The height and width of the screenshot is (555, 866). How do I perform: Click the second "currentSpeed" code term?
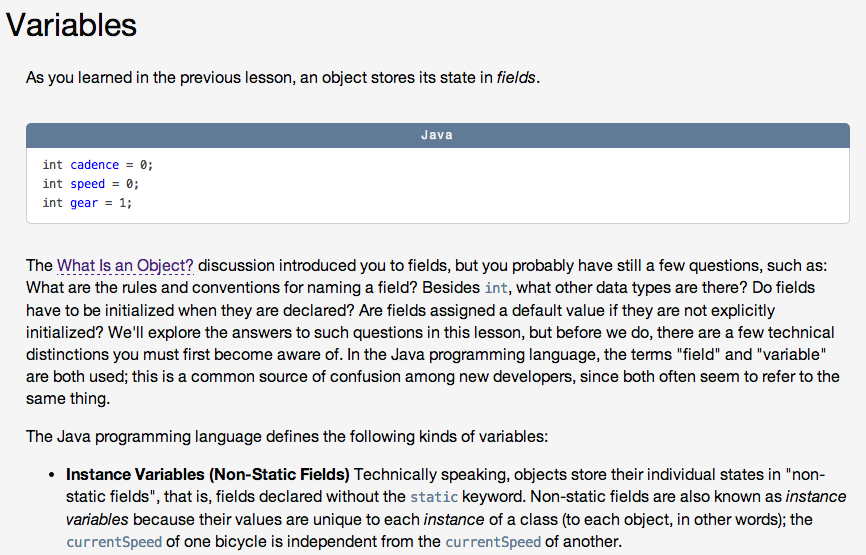point(486,542)
